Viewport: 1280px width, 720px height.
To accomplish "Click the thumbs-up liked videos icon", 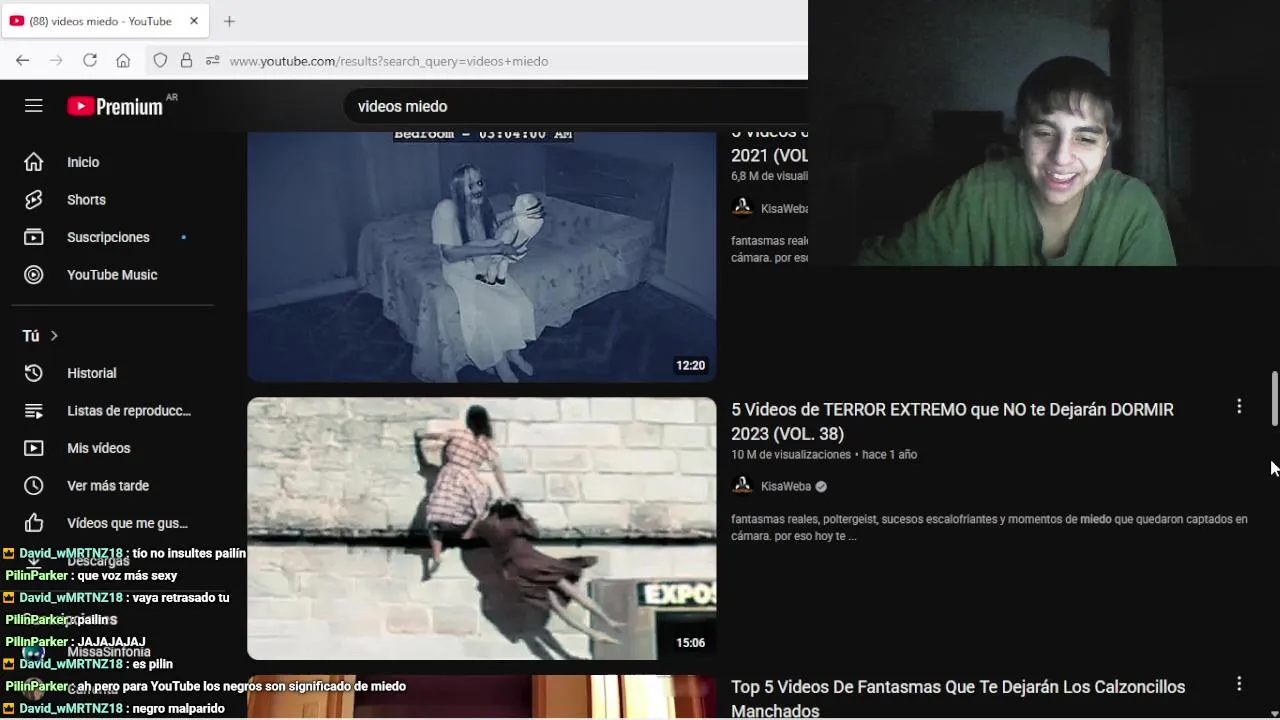I will point(34,523).
